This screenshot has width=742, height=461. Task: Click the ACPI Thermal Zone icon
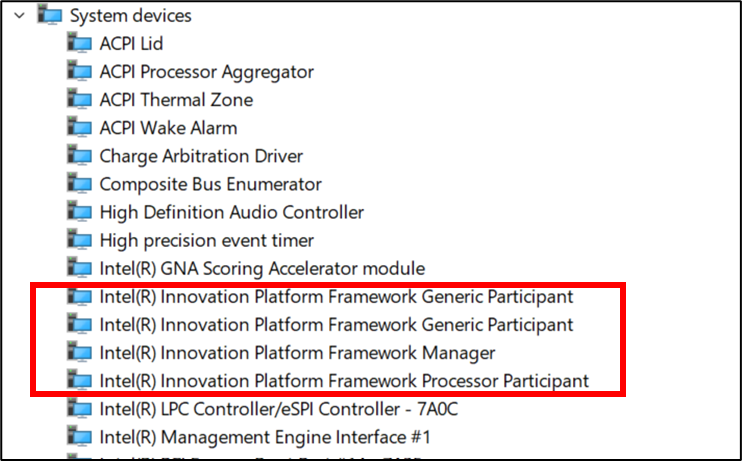79,99
